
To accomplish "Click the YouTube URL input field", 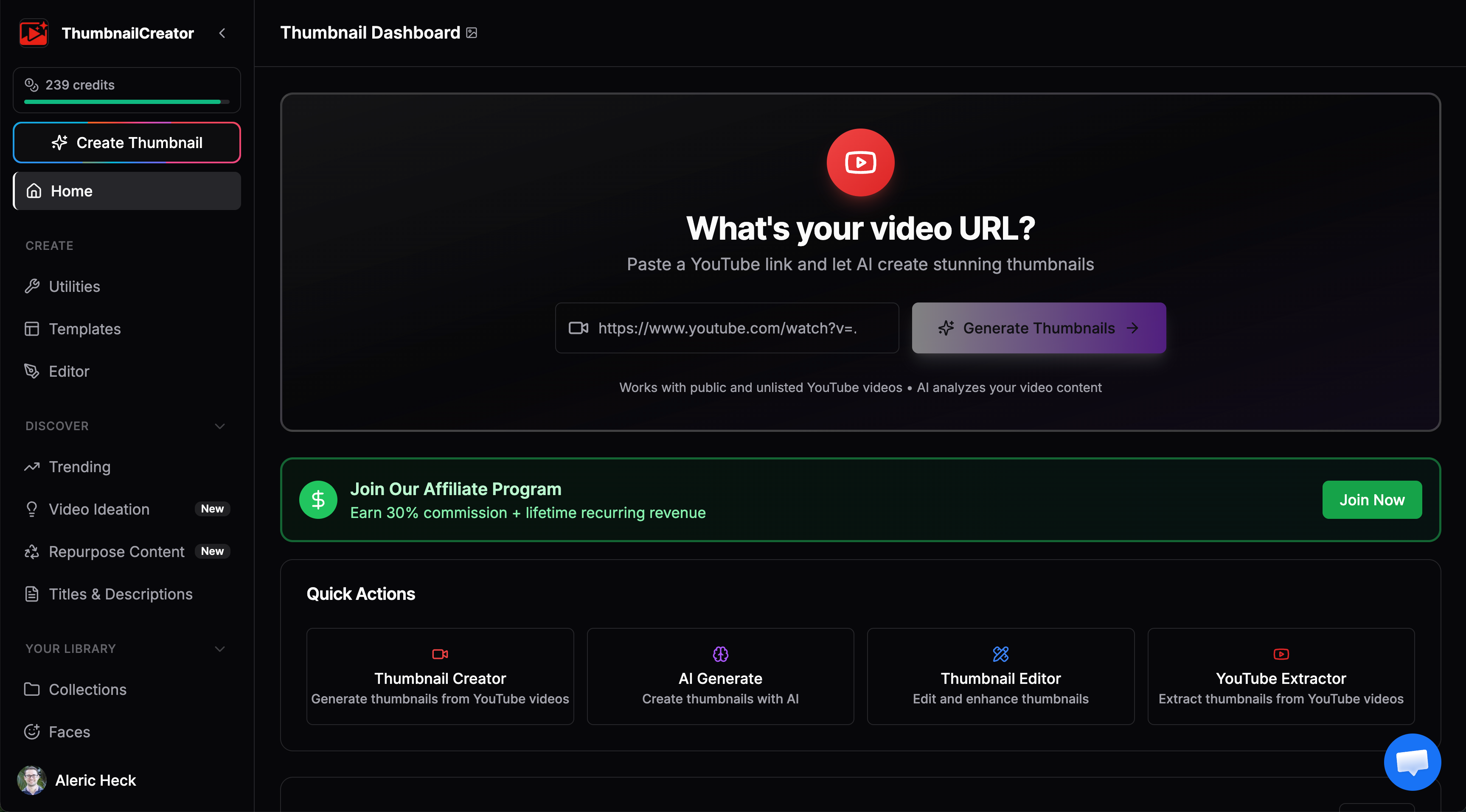I will click(727, 328).
